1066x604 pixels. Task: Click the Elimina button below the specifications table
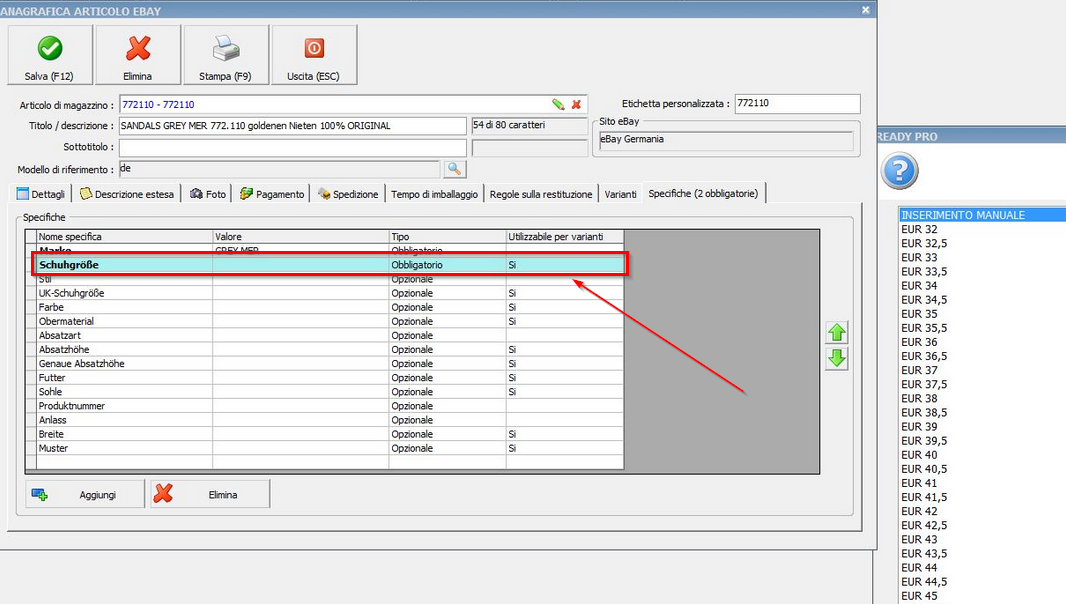210,494
